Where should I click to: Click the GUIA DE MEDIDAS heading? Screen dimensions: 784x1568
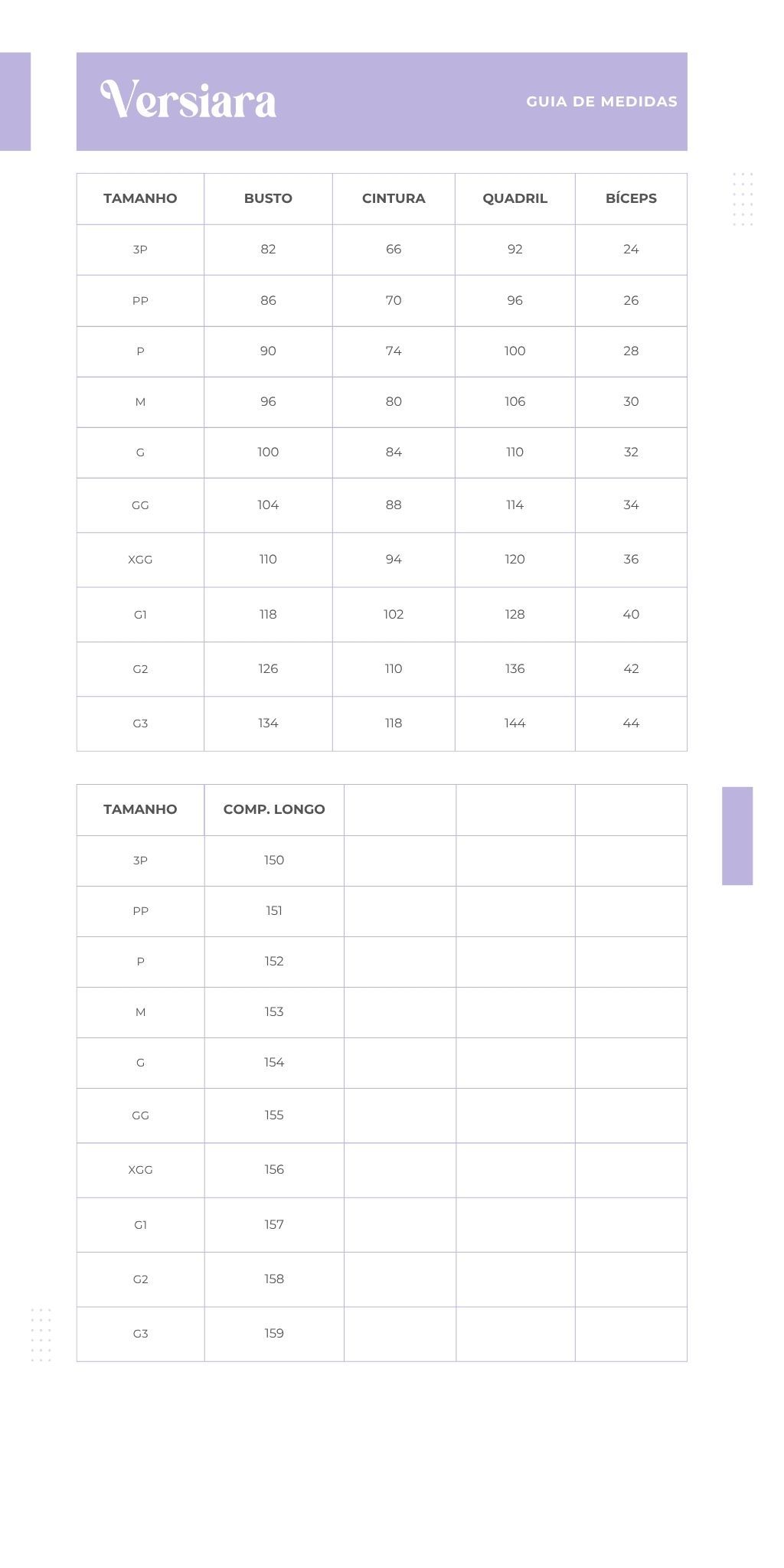coord(602,101)
